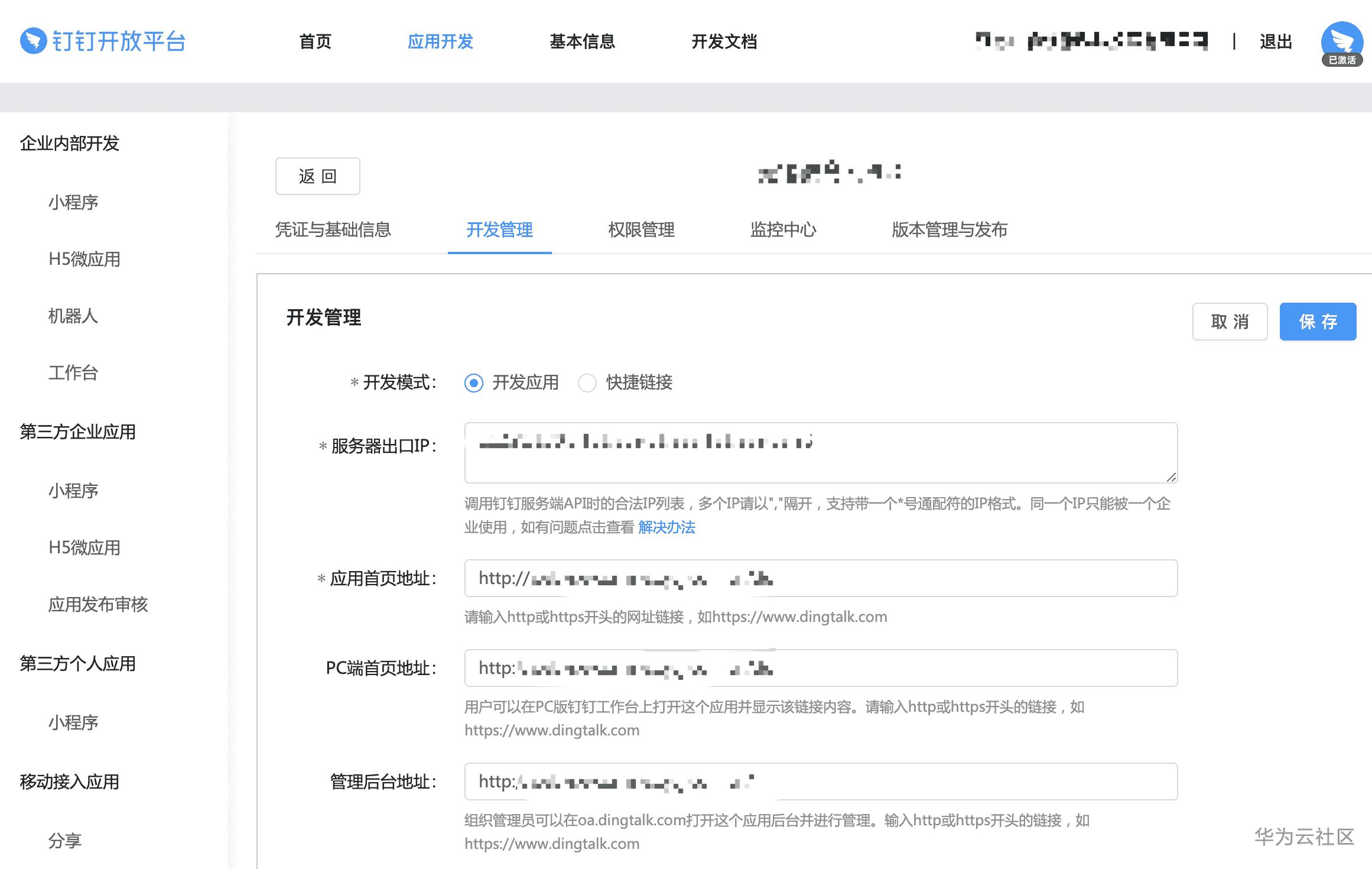Open 监控中心 tab
The height and width of the screenshot is (869, 1372).
point(783,230)
